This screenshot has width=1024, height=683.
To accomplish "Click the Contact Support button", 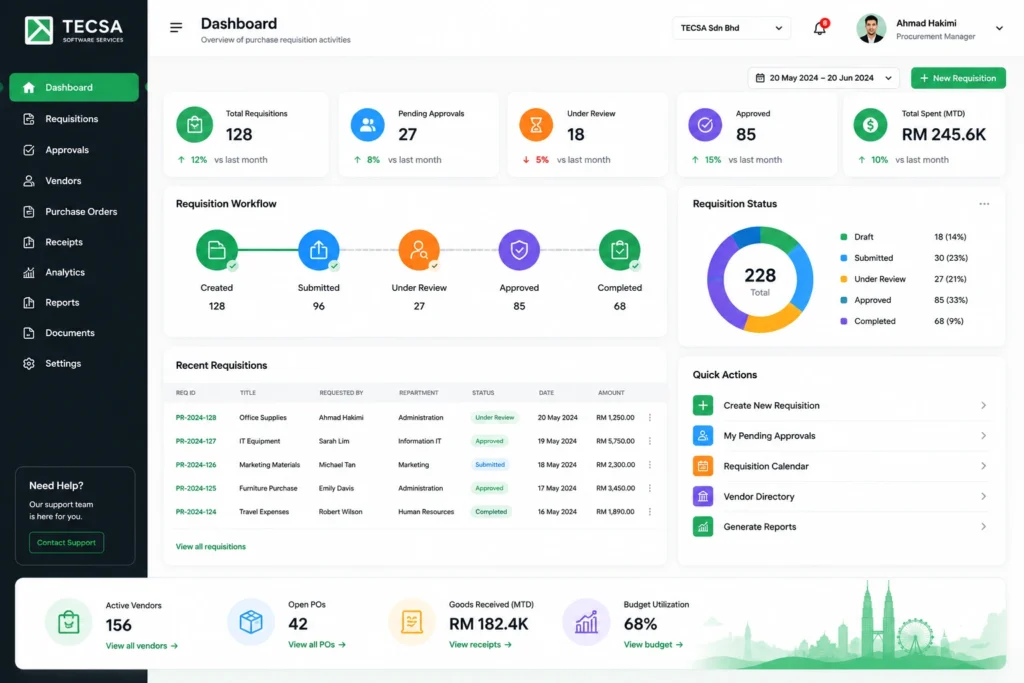I will tap(66, 543).
